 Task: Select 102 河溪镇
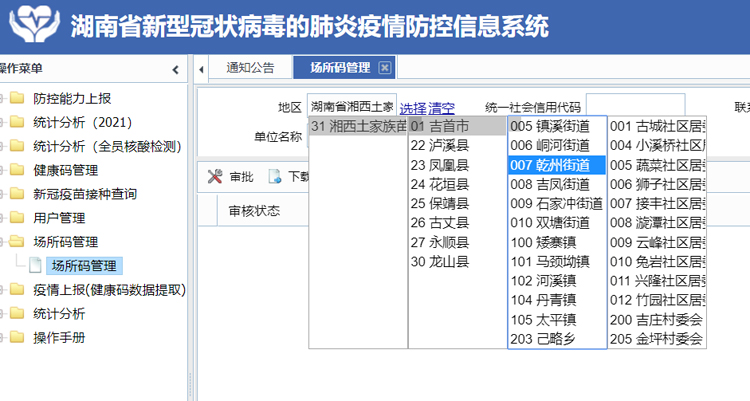(x=557, y=281)
